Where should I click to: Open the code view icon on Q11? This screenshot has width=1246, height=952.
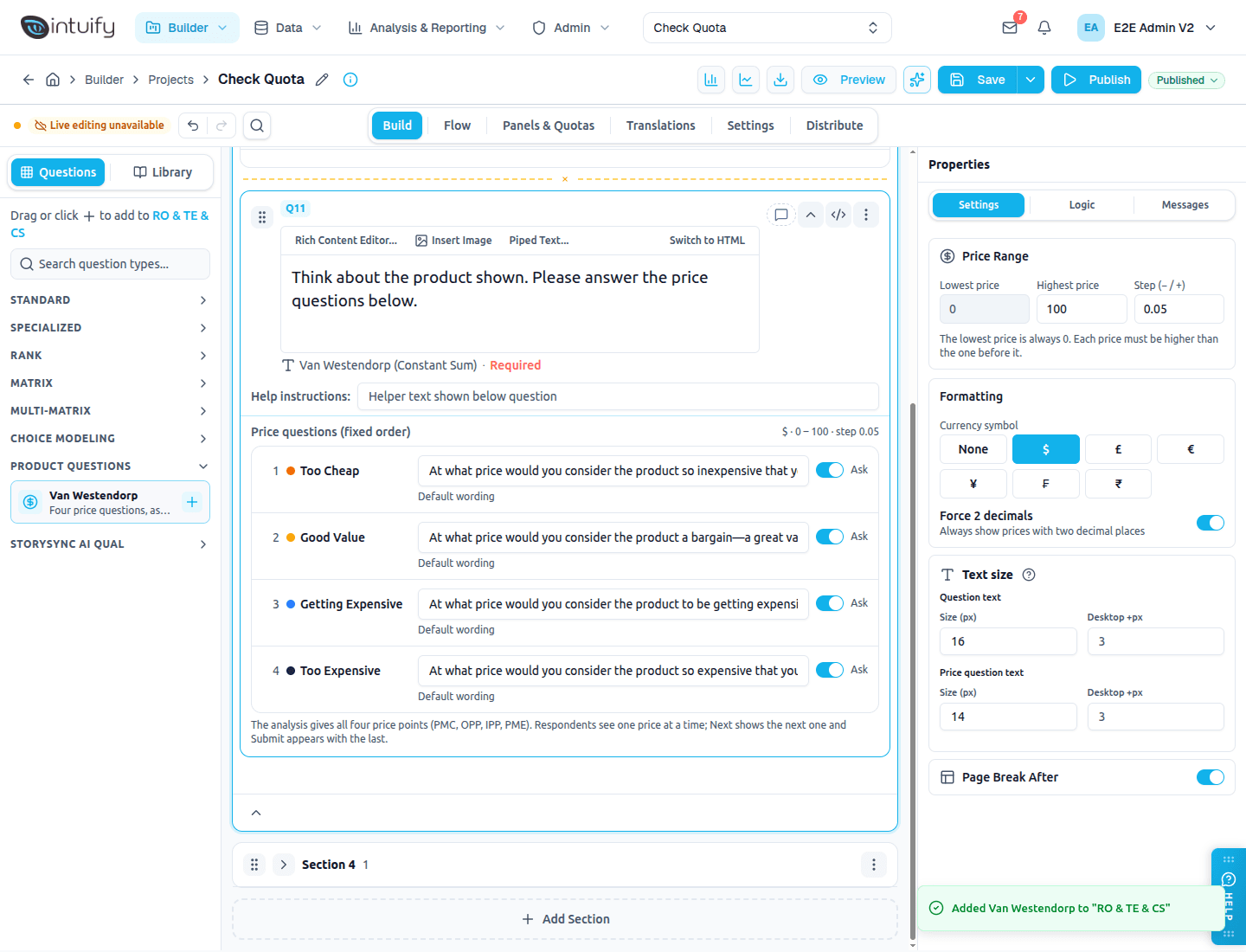coord(838,215)
